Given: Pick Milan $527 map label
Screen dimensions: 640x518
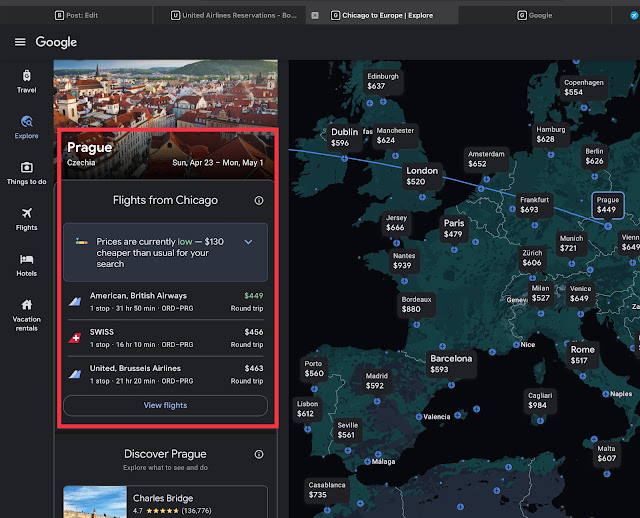Looking at the screenshot, I should pos(540,293).
